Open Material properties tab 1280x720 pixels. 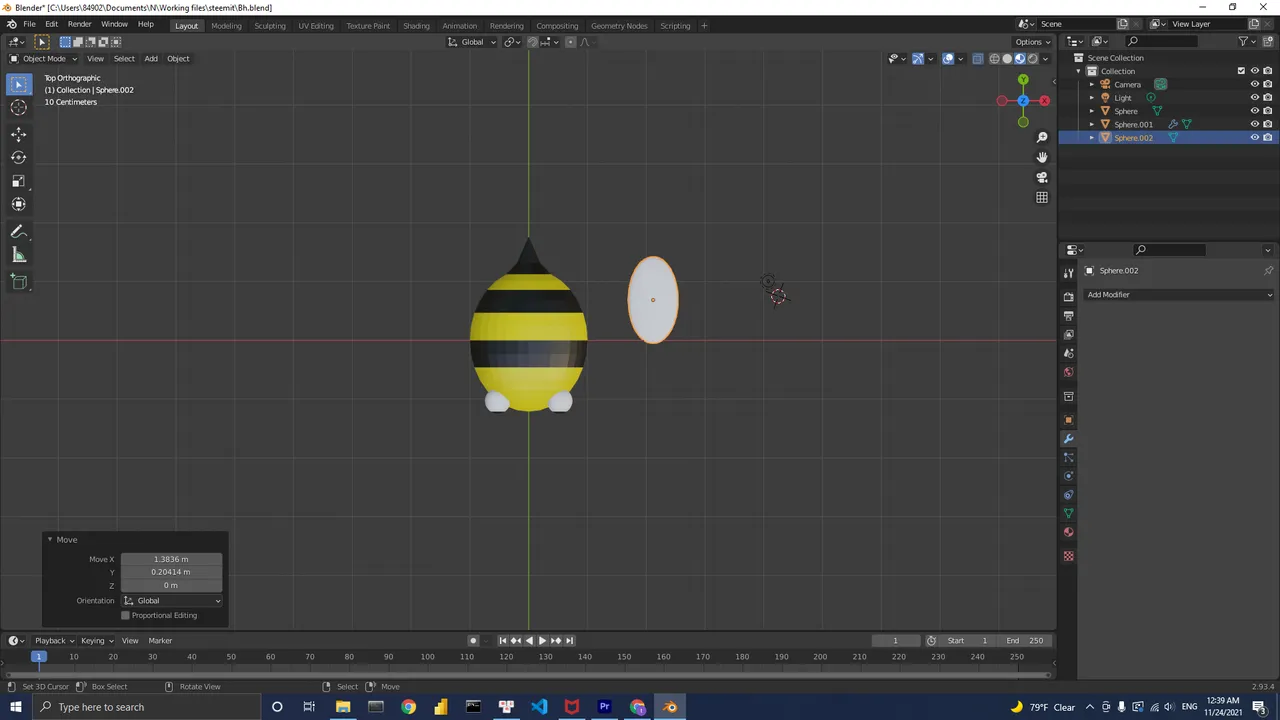pyautogui.click(x=1068, y=533)
